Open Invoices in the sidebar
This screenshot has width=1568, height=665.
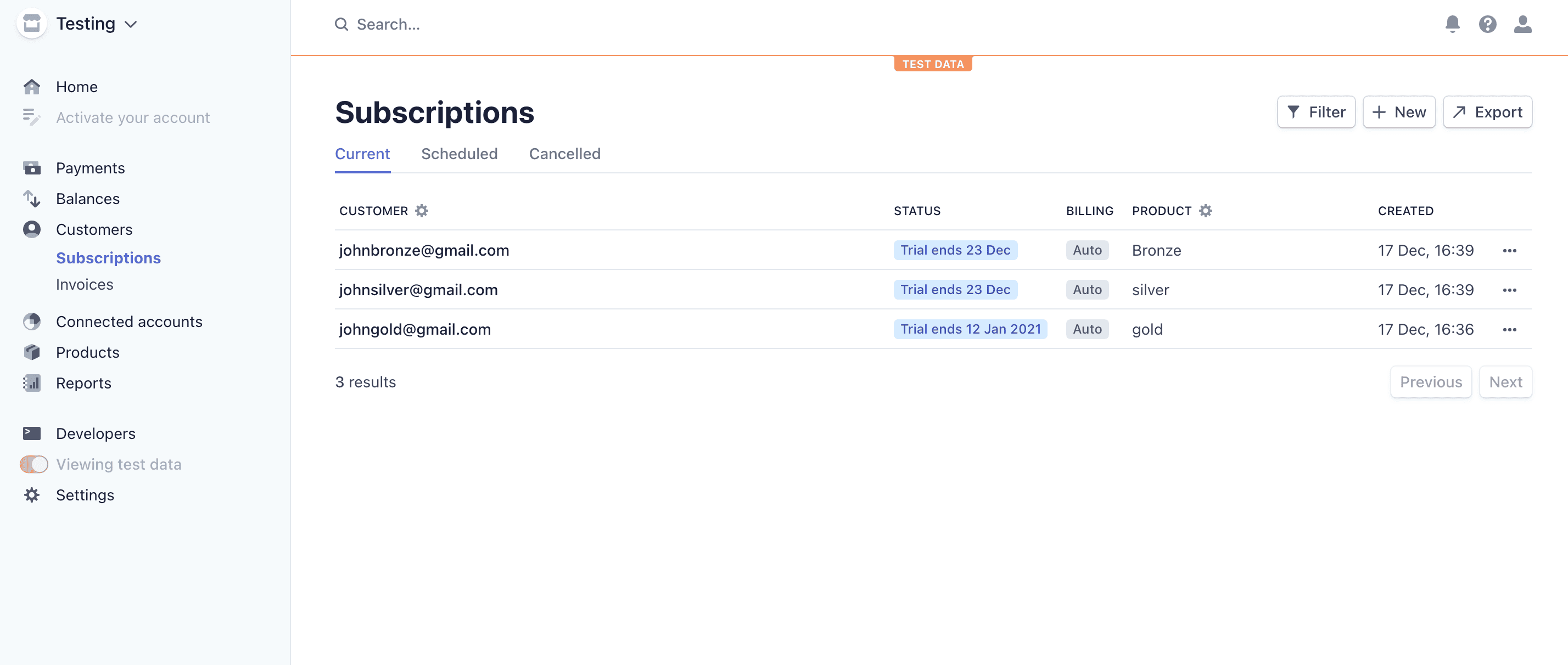tap(85, 284)
